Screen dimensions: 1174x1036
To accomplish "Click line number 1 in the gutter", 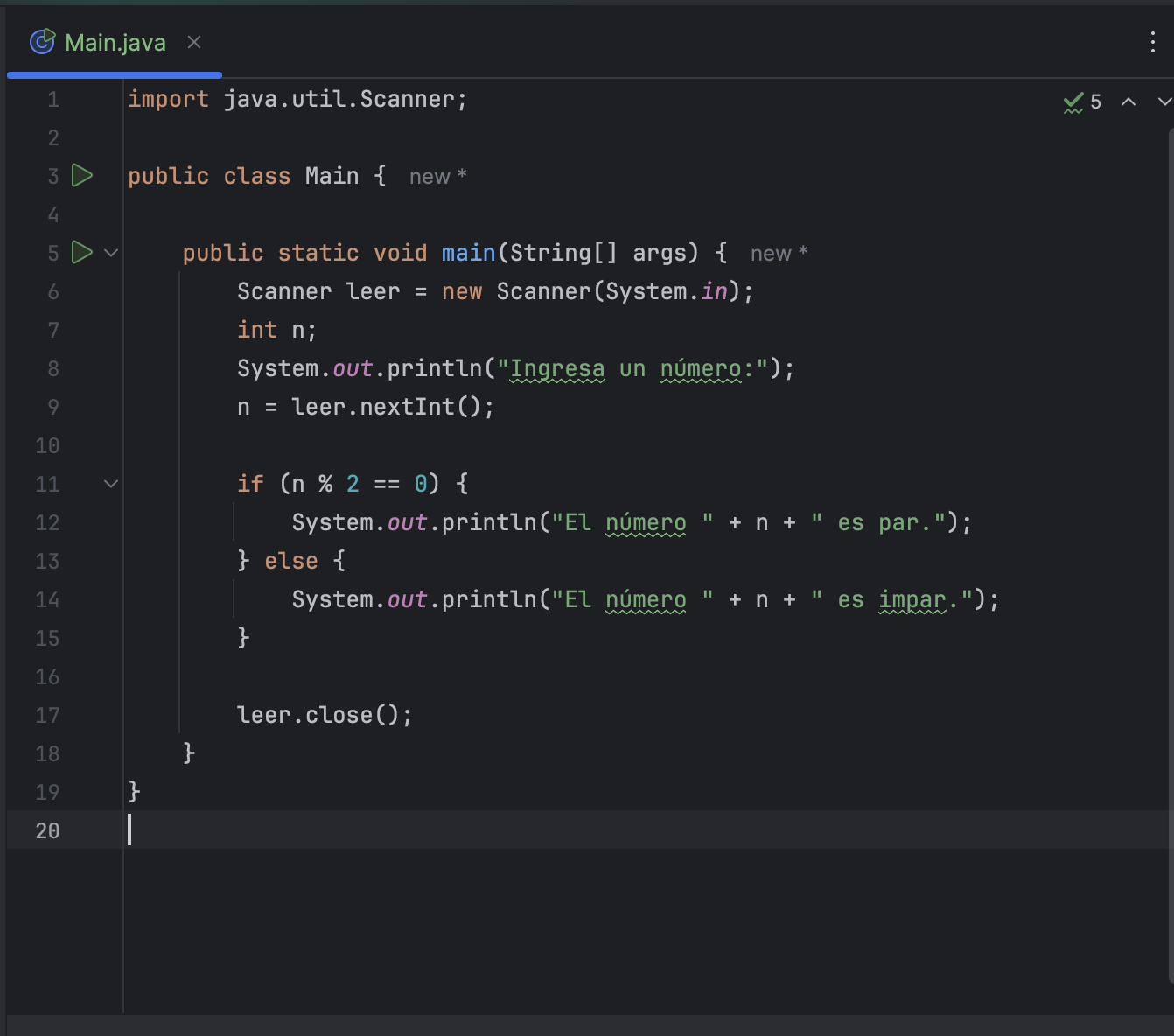I will click(x=53, y=99).
